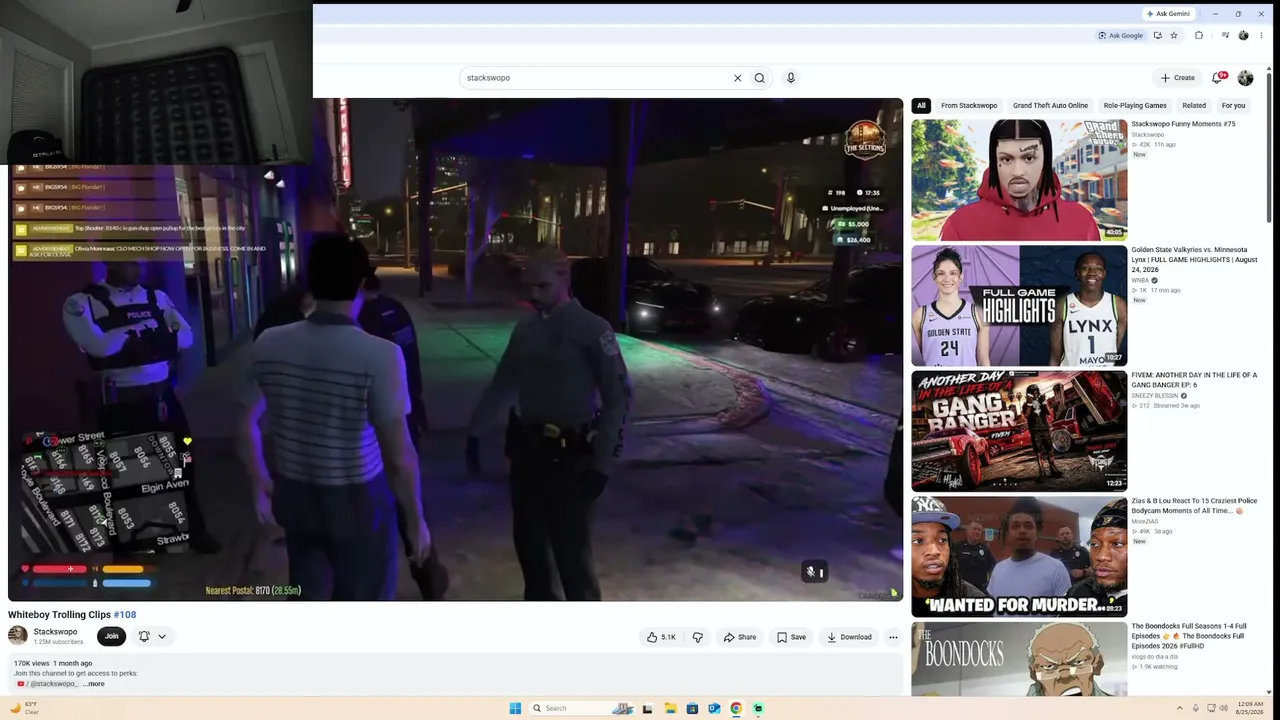This screenshot has width=1280, height=720.
Task: Open FIVEM: Another Day in the Life title
Action: point(1194,379)
